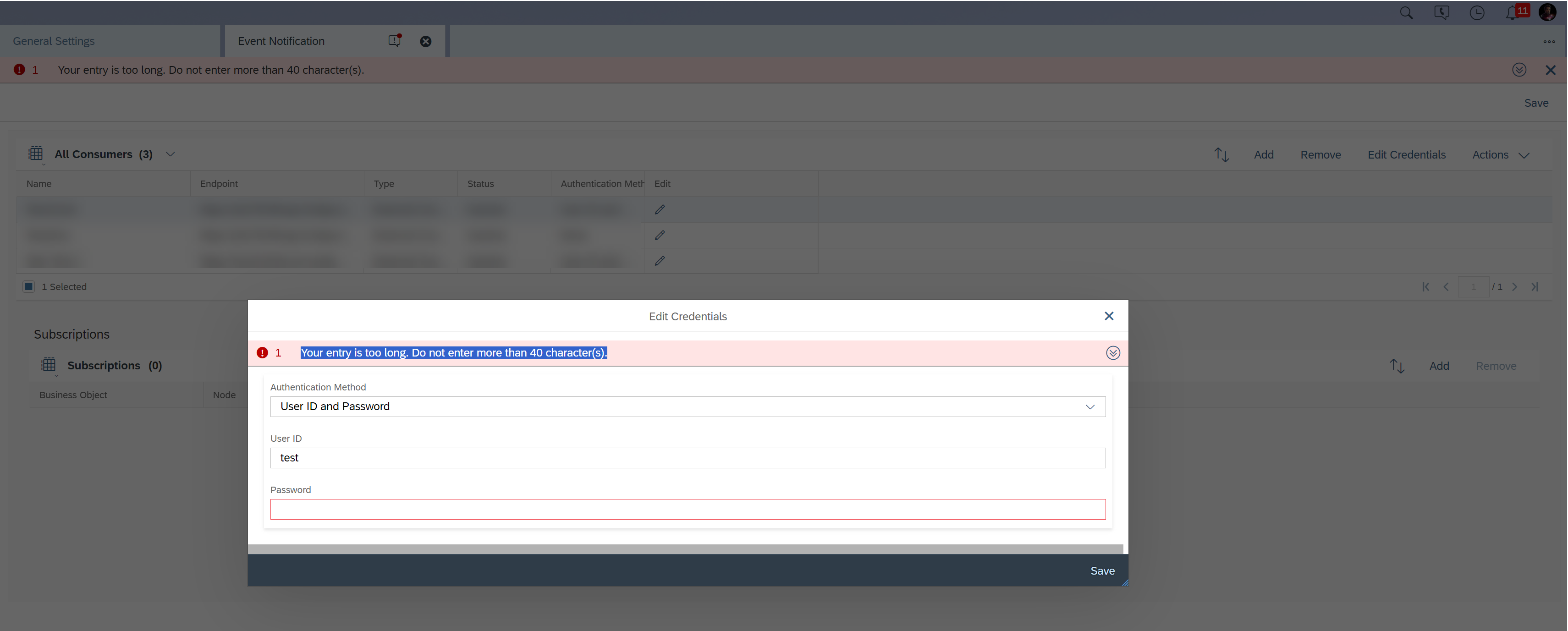This screenshot has height=631, width=1568.
Task: Open the search icon in top bar
Action: [1406, 13]
